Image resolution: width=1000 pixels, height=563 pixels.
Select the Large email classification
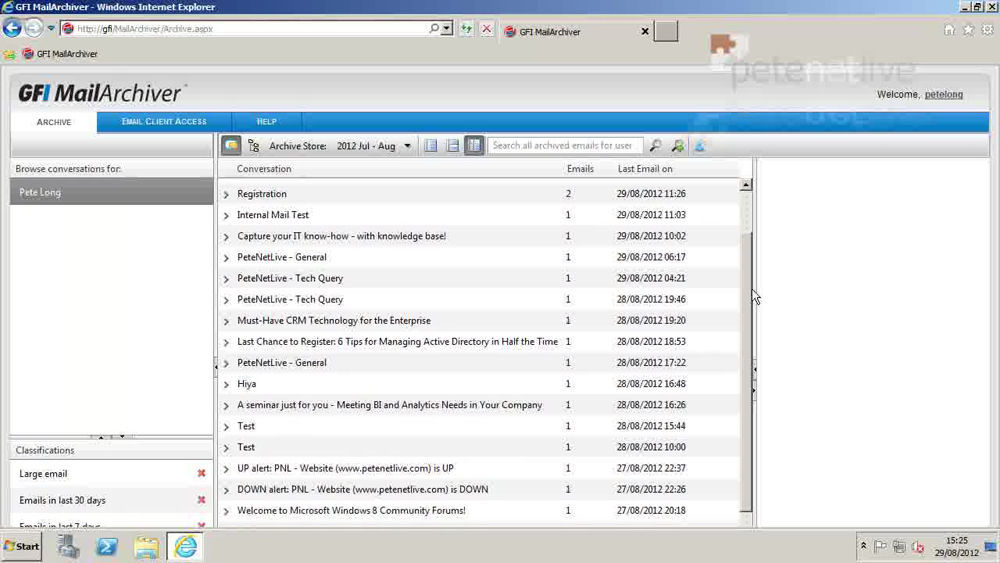pos(43,474)
